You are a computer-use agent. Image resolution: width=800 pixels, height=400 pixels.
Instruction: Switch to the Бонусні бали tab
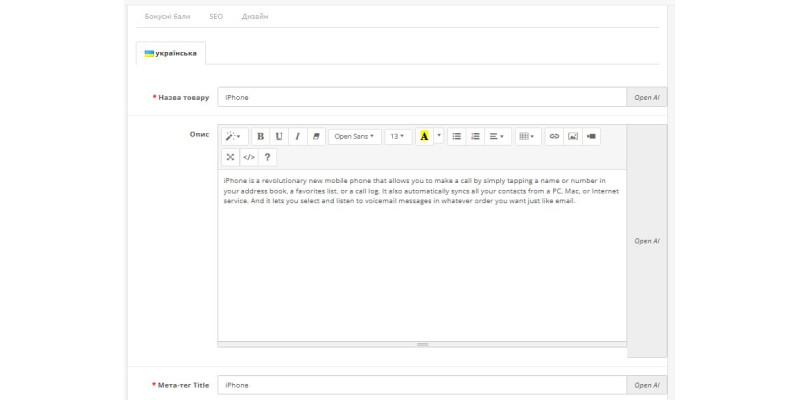click(x=167, y=16)
